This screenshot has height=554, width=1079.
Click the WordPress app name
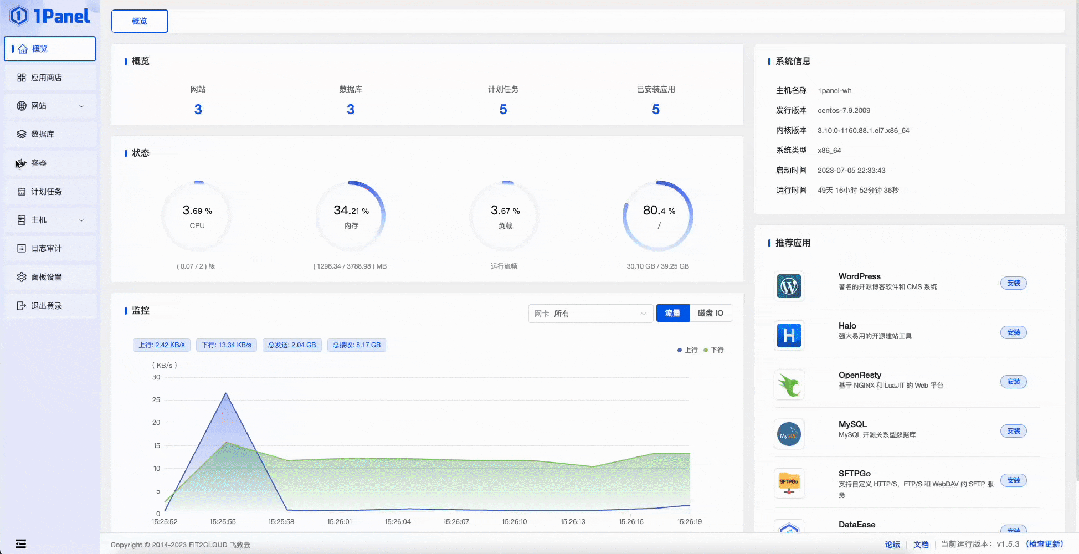pos(859,276)
